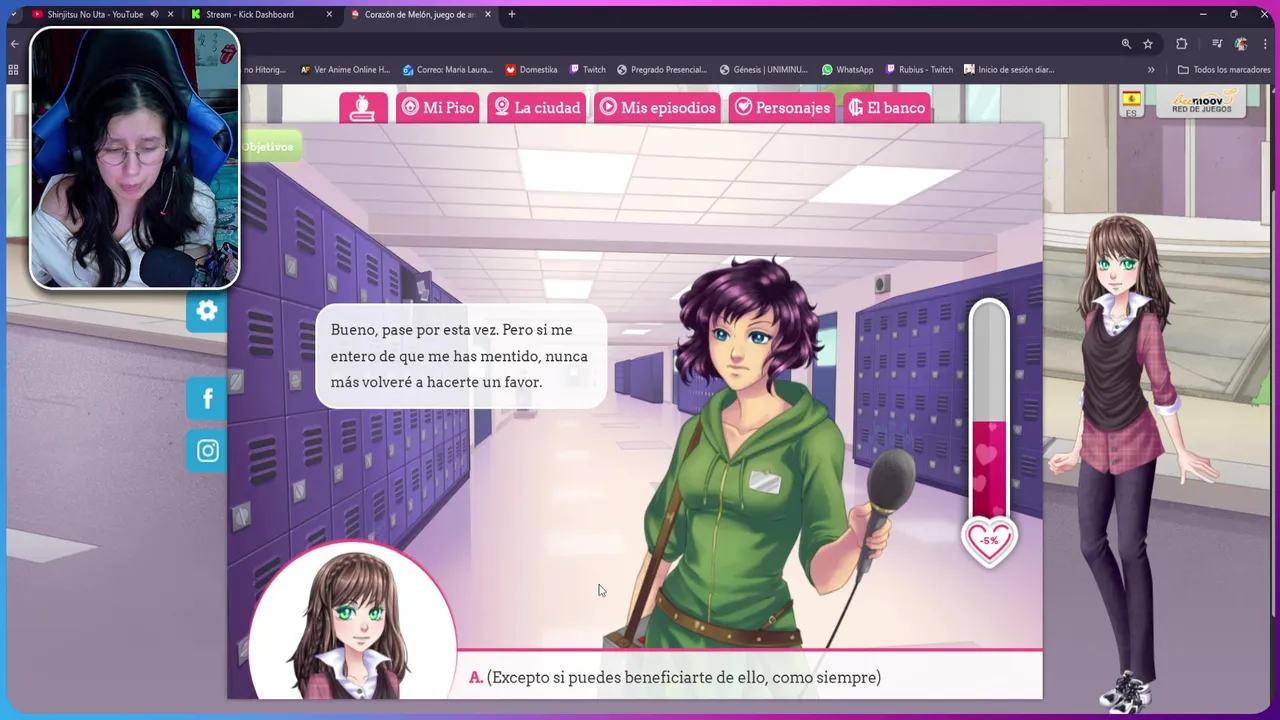Open Pregrado Presencial bookmark
This screenshot has height=720, width=1280.
coord(662,70)
